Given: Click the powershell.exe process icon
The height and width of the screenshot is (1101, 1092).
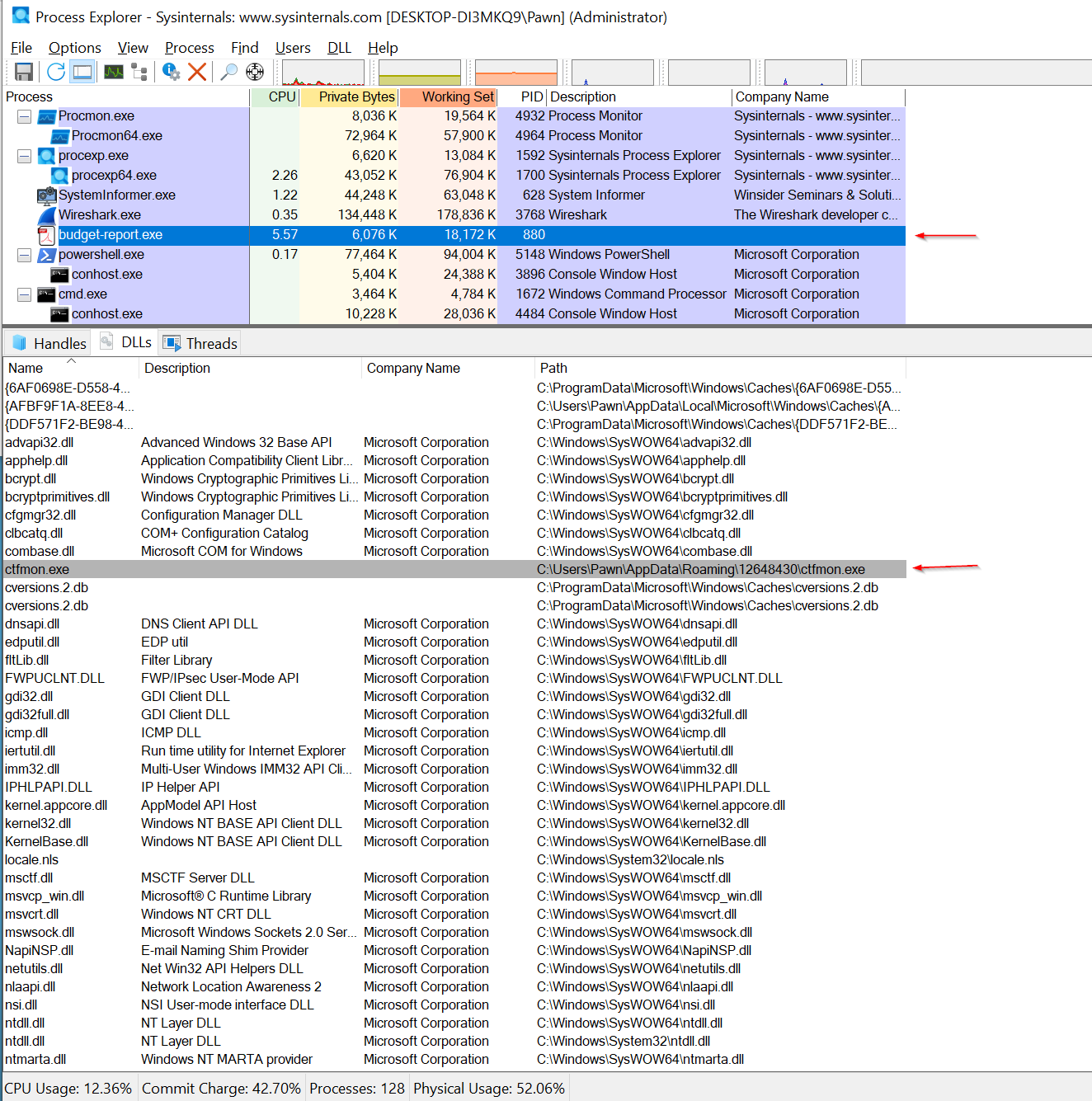Looking at the screenshot, I should 47,255.
